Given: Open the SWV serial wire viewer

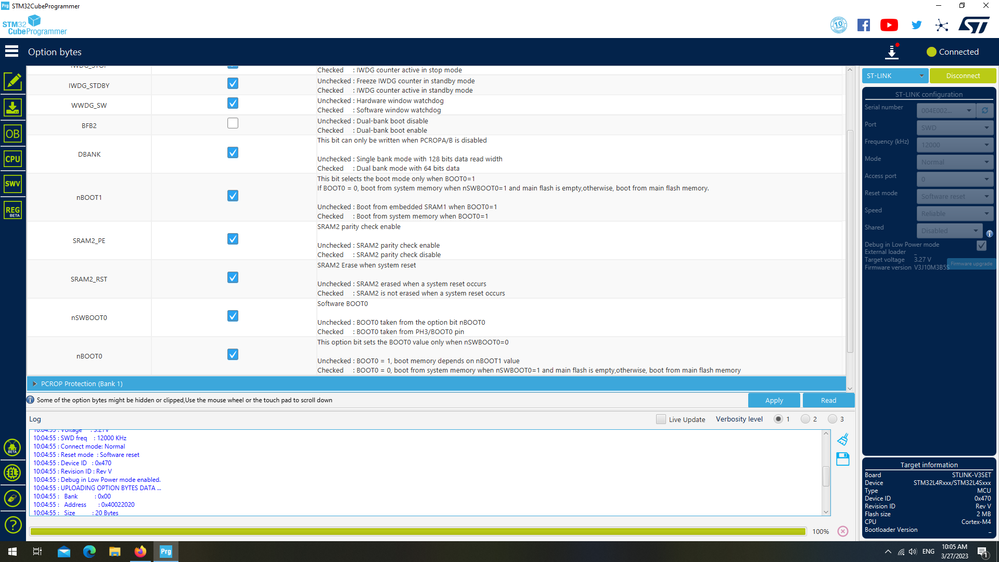Looking at the screenshot, I should coord(13,184).
